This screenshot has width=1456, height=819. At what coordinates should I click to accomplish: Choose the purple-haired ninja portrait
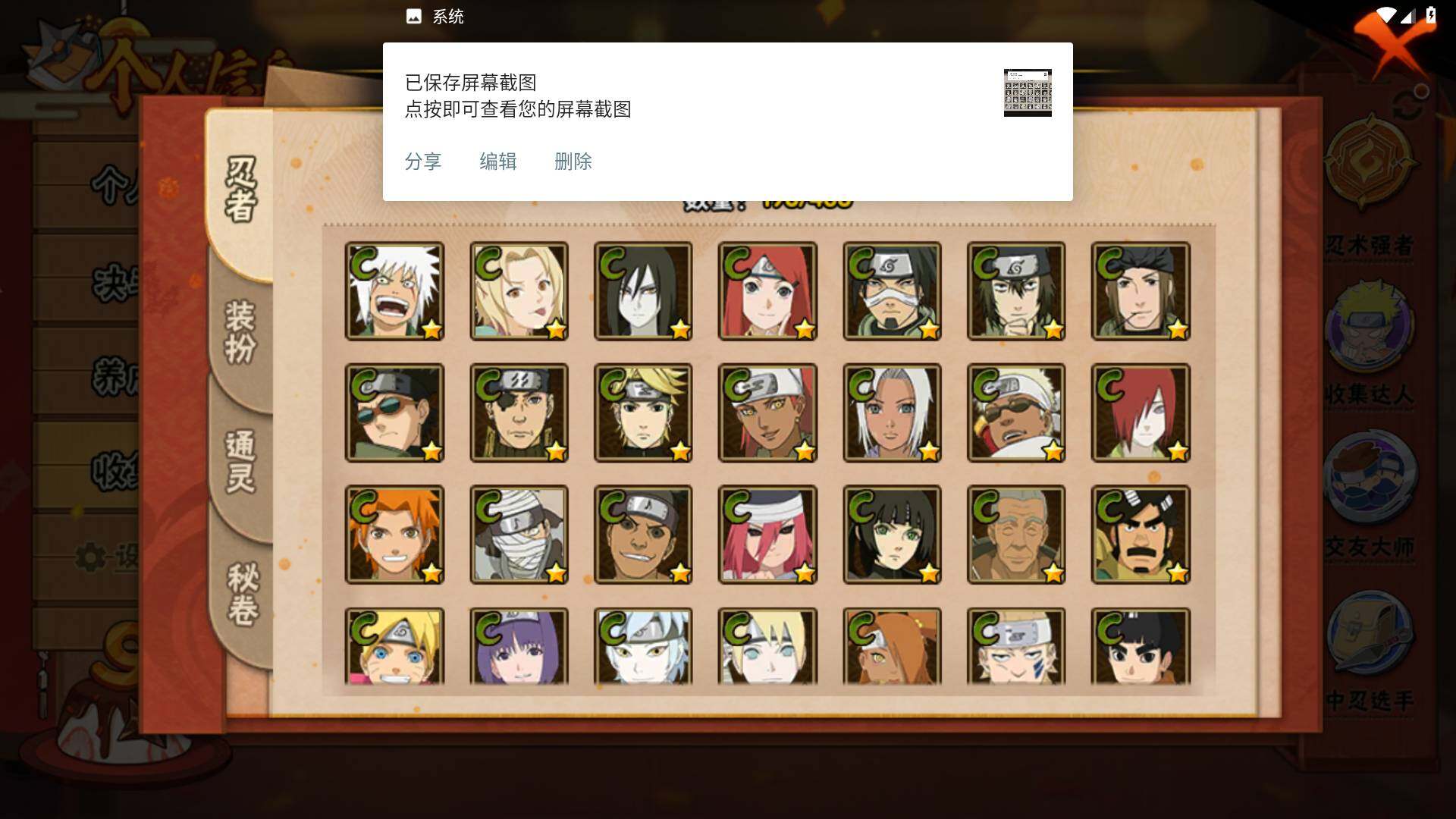519,646
